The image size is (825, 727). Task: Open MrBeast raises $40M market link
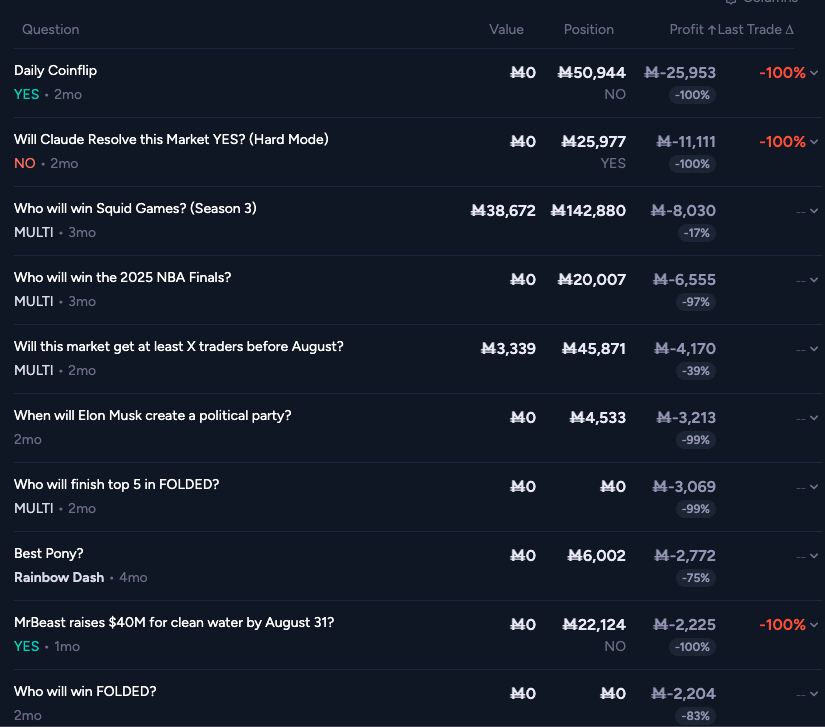point(174,623)
